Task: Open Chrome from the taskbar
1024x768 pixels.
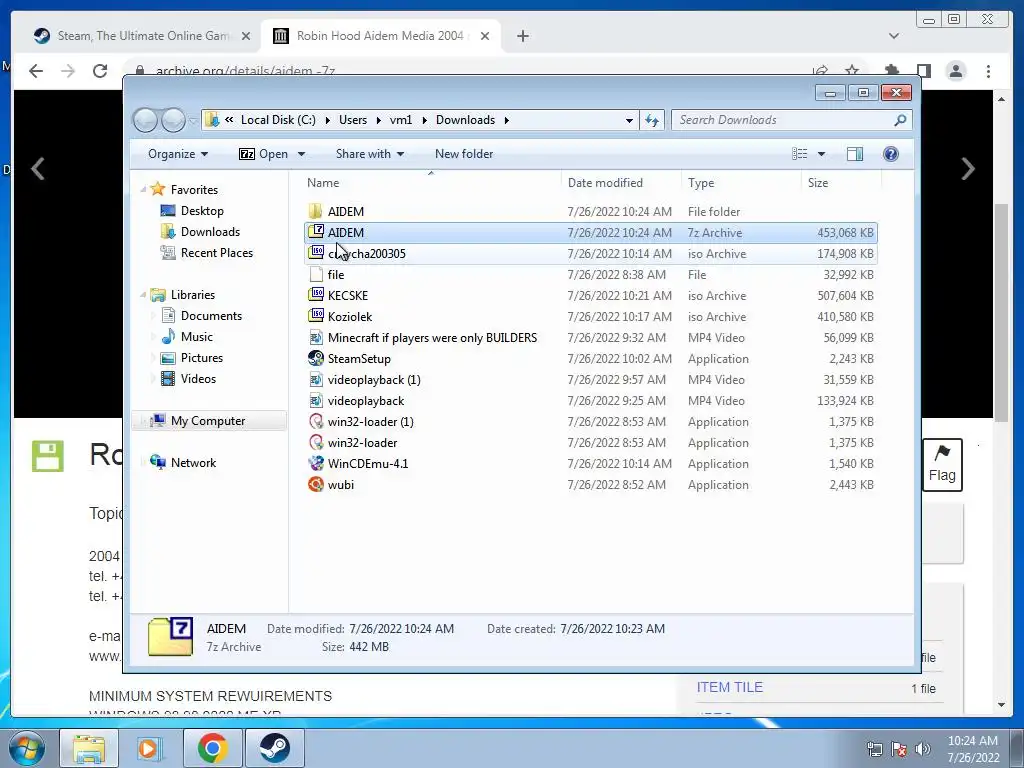Action: (x=212, y=748)
